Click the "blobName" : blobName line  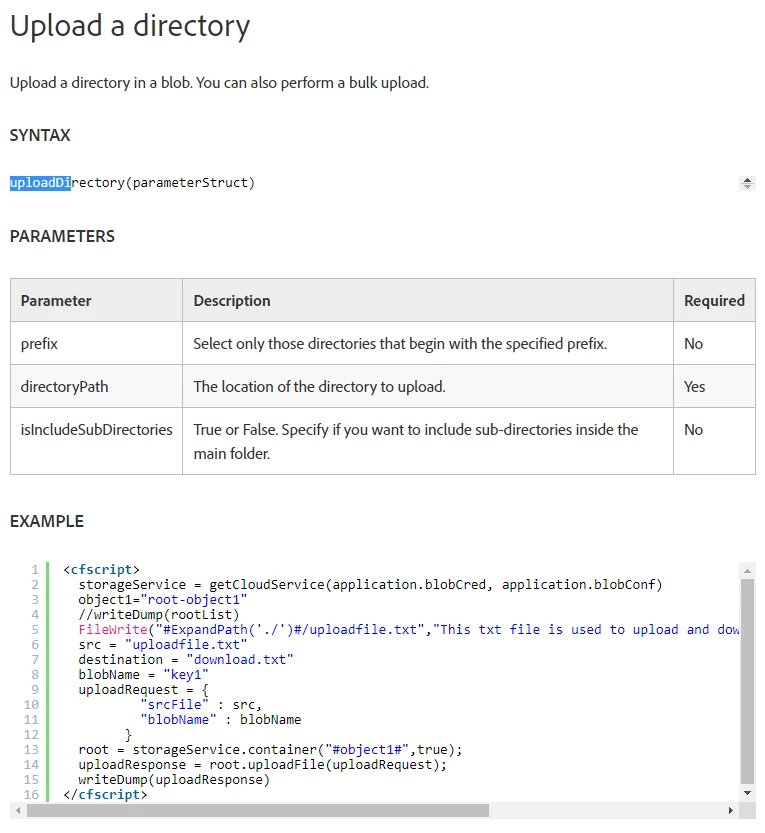click(220, 720)
